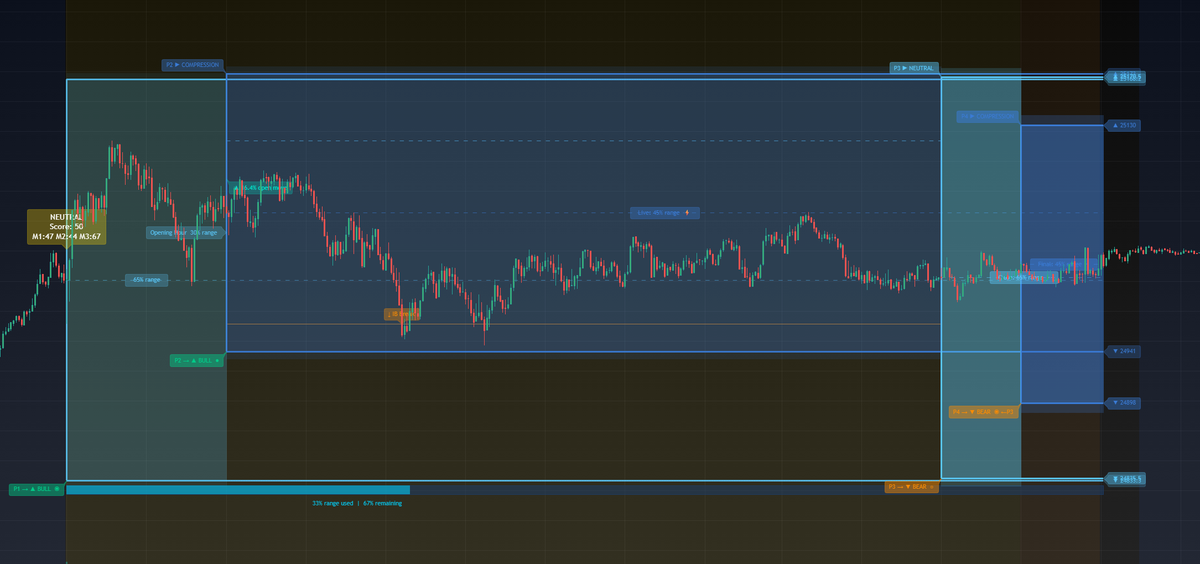1200x564 pixels.
Task: Select the green P1 BULL label
Action: [x=36, y=489]
